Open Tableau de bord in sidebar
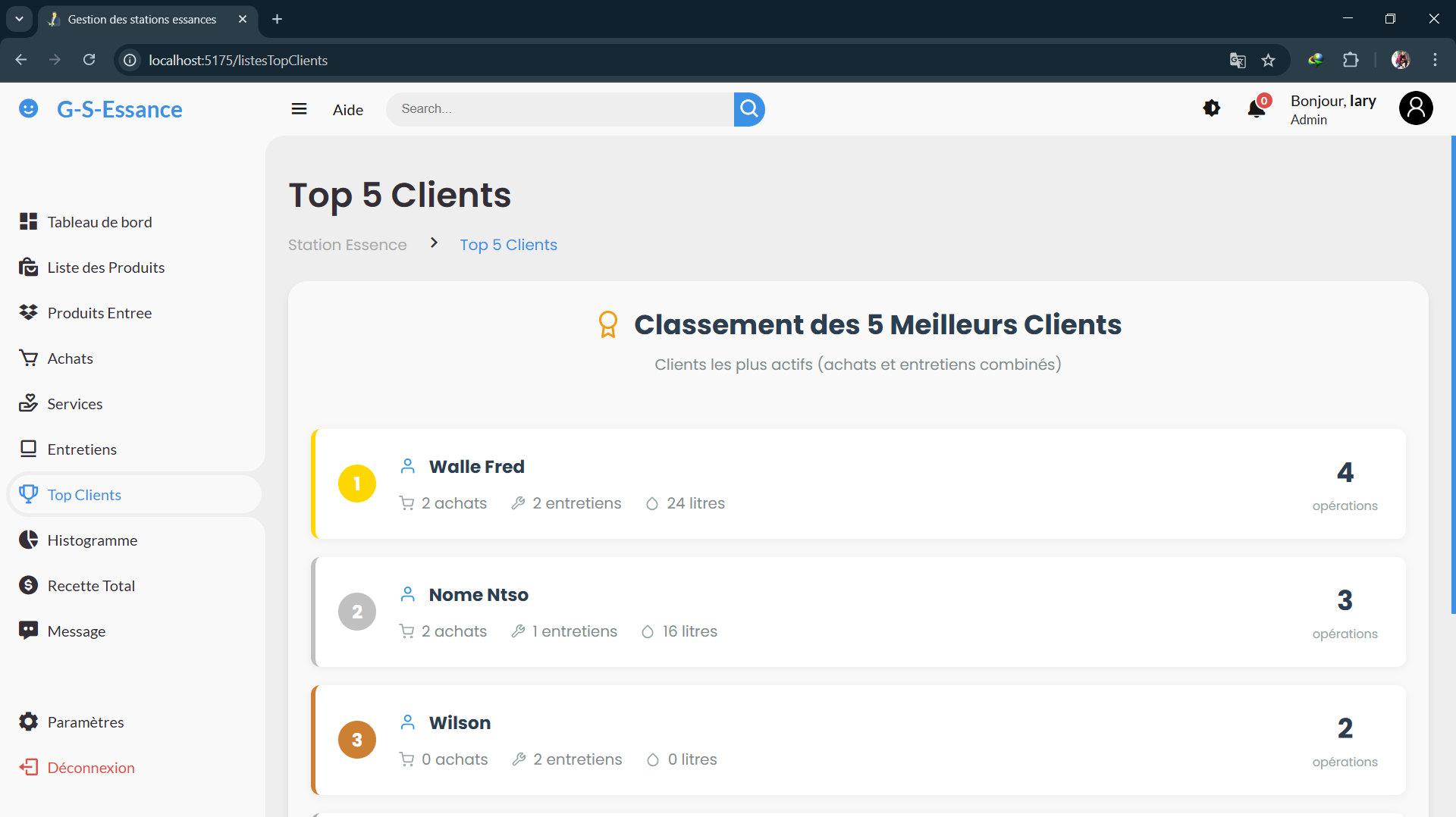 99,222
